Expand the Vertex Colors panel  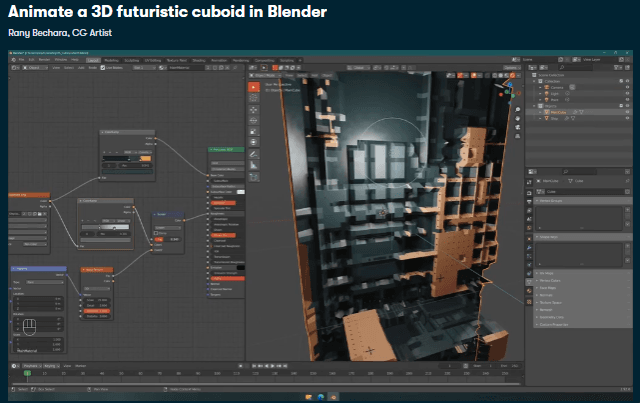point(584,281)
